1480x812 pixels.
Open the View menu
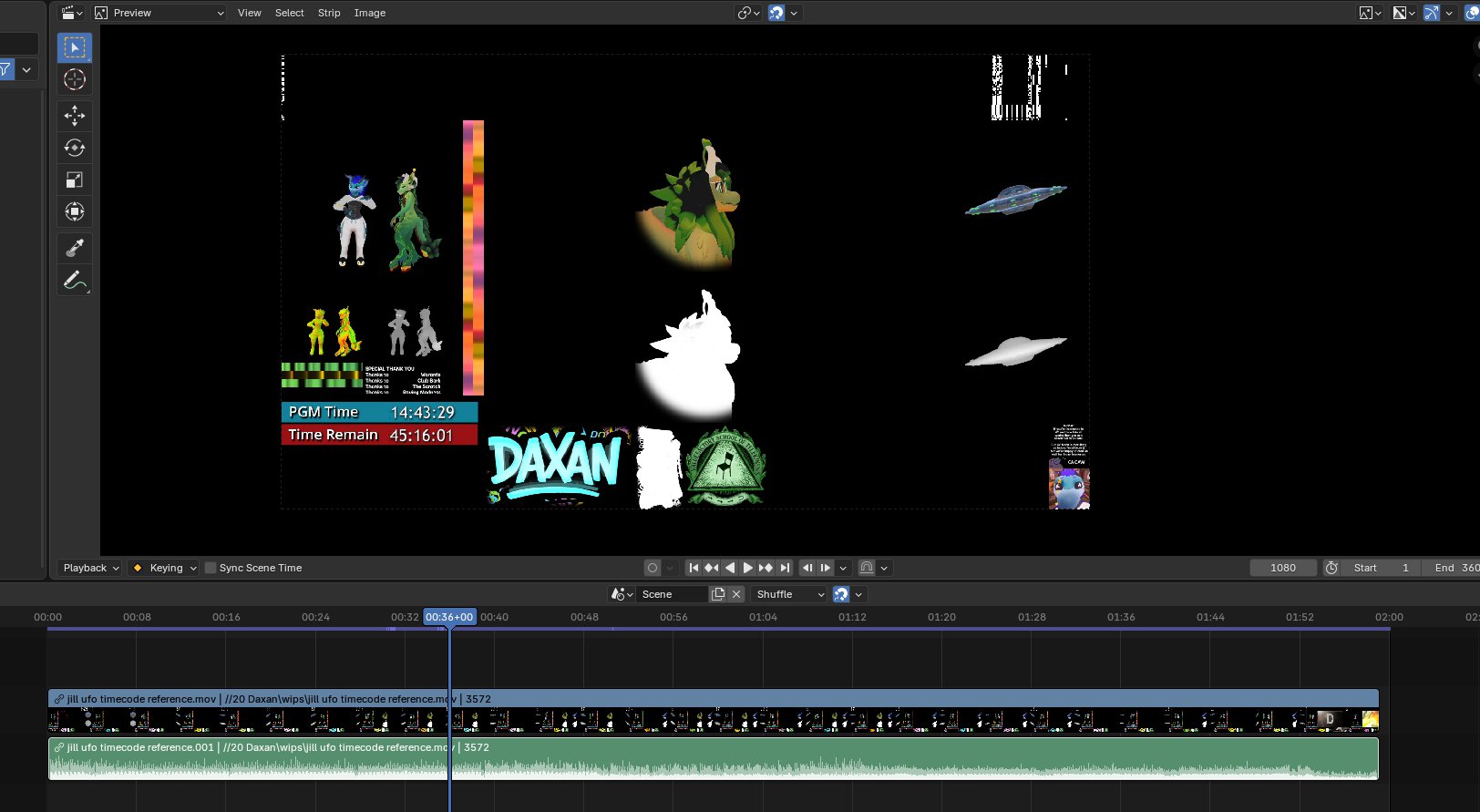point(249,13)
